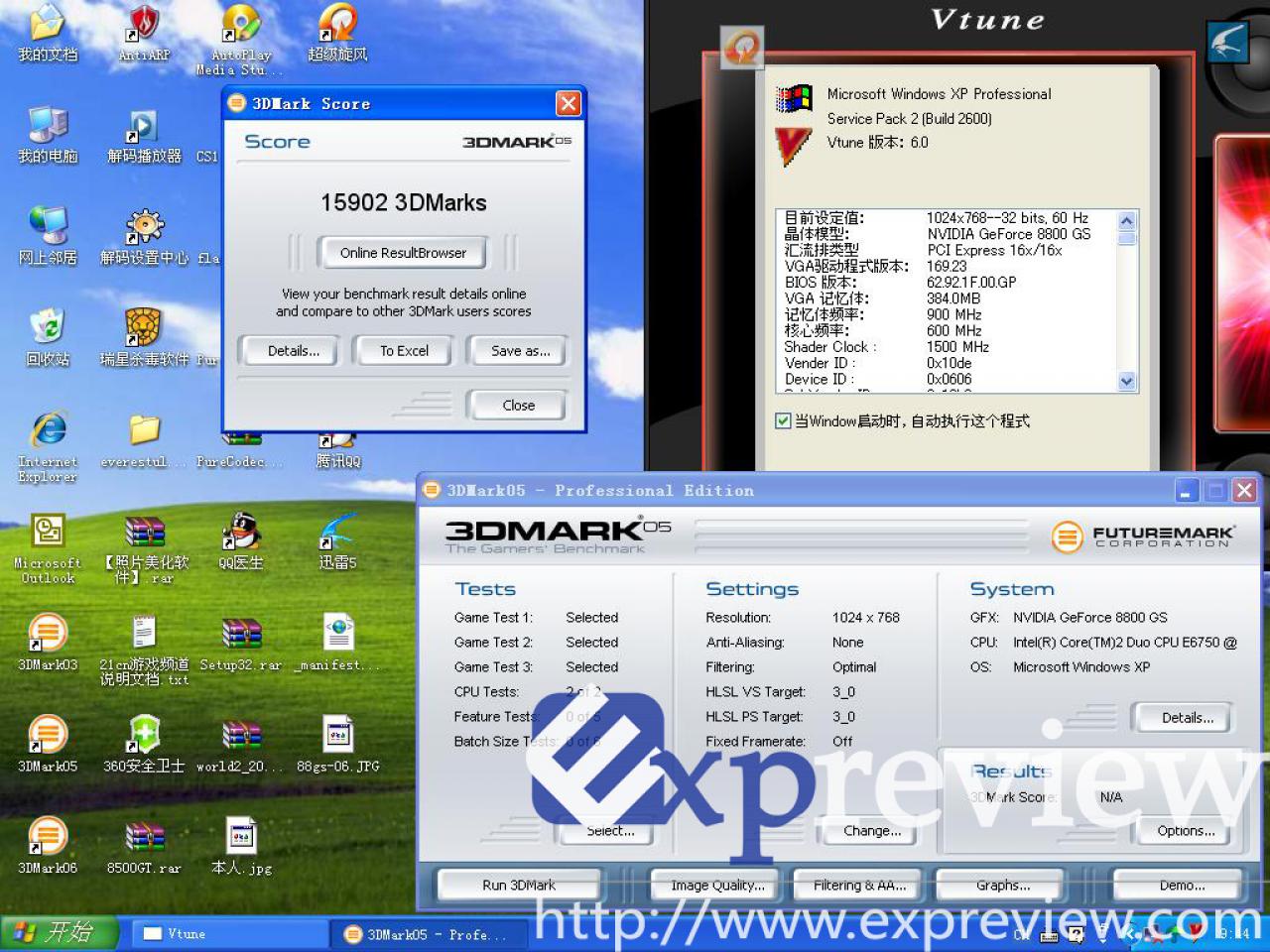Export score with To Excel button
The height and width of the screenshot is (952, 1270).
coord(405,351)
